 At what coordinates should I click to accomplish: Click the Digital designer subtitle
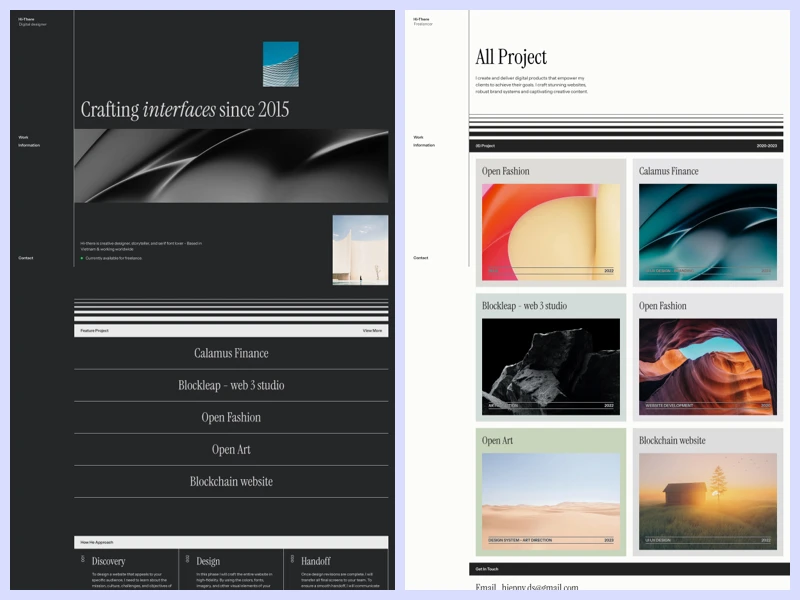click(33, 24)
